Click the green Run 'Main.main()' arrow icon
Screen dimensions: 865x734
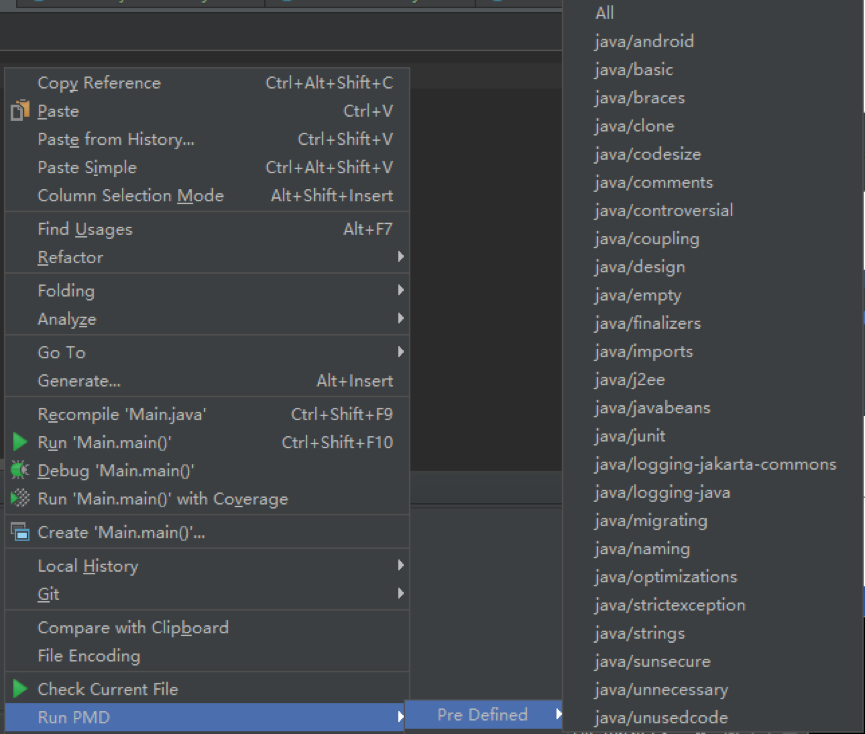click(x=20, y=442)
